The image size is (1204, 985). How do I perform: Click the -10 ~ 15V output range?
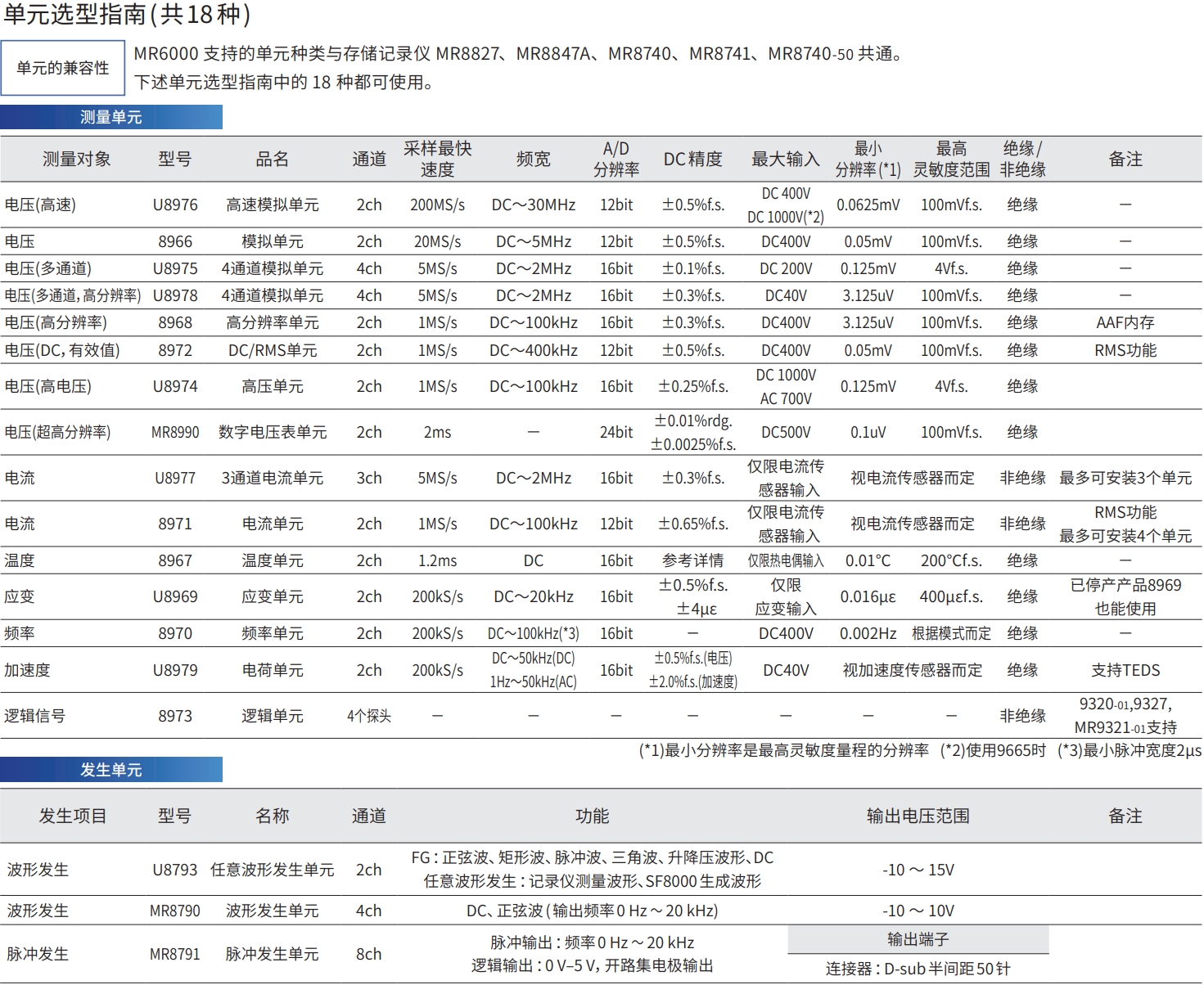(x=918, y=870)
